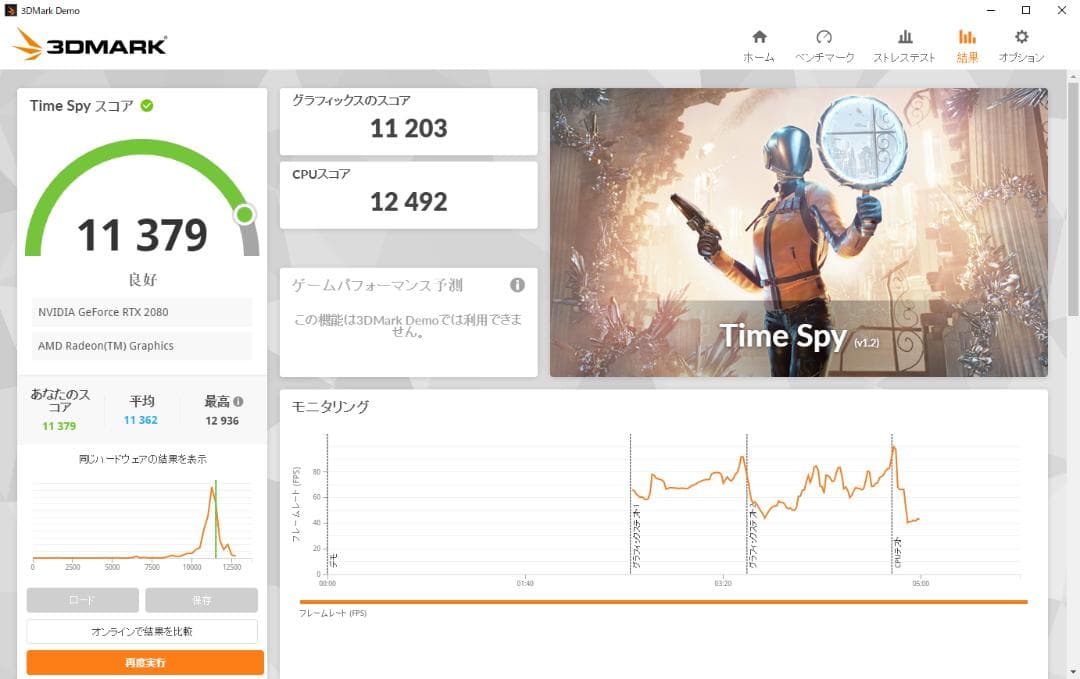This screenshot has height=679, width=1080.
Task: Select the NVIDIA GeForce RTX 2080 entry
Action: (141, 313)
